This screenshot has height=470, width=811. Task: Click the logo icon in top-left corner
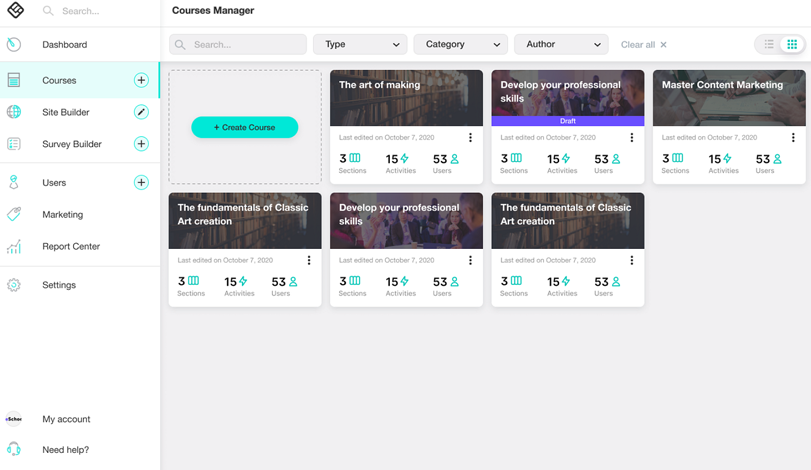tap(15, 11)
